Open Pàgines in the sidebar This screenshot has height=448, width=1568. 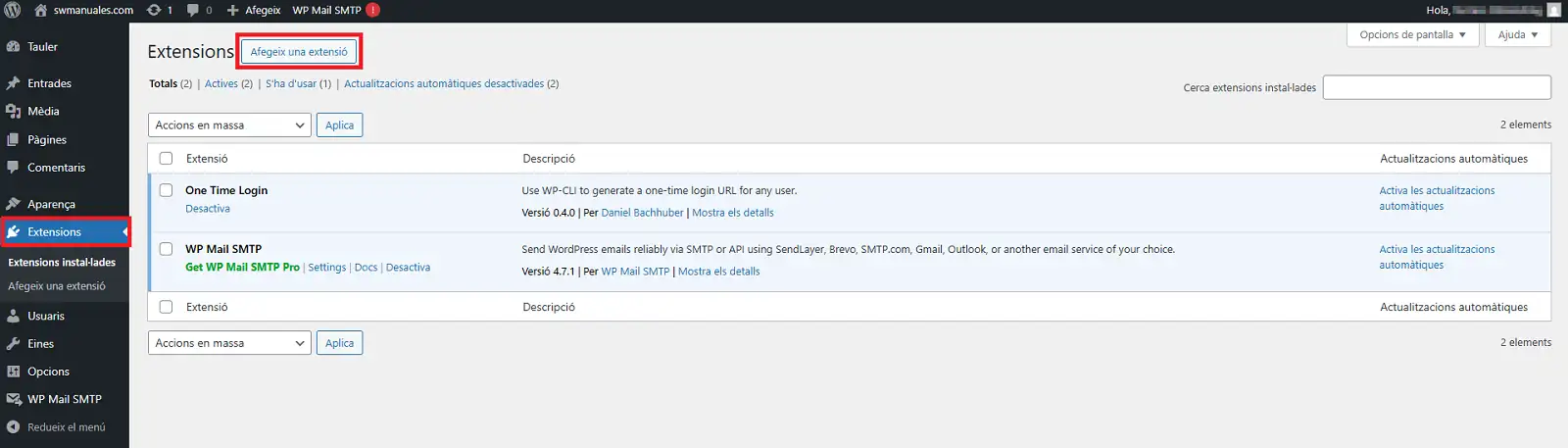(x=47, y=139)
